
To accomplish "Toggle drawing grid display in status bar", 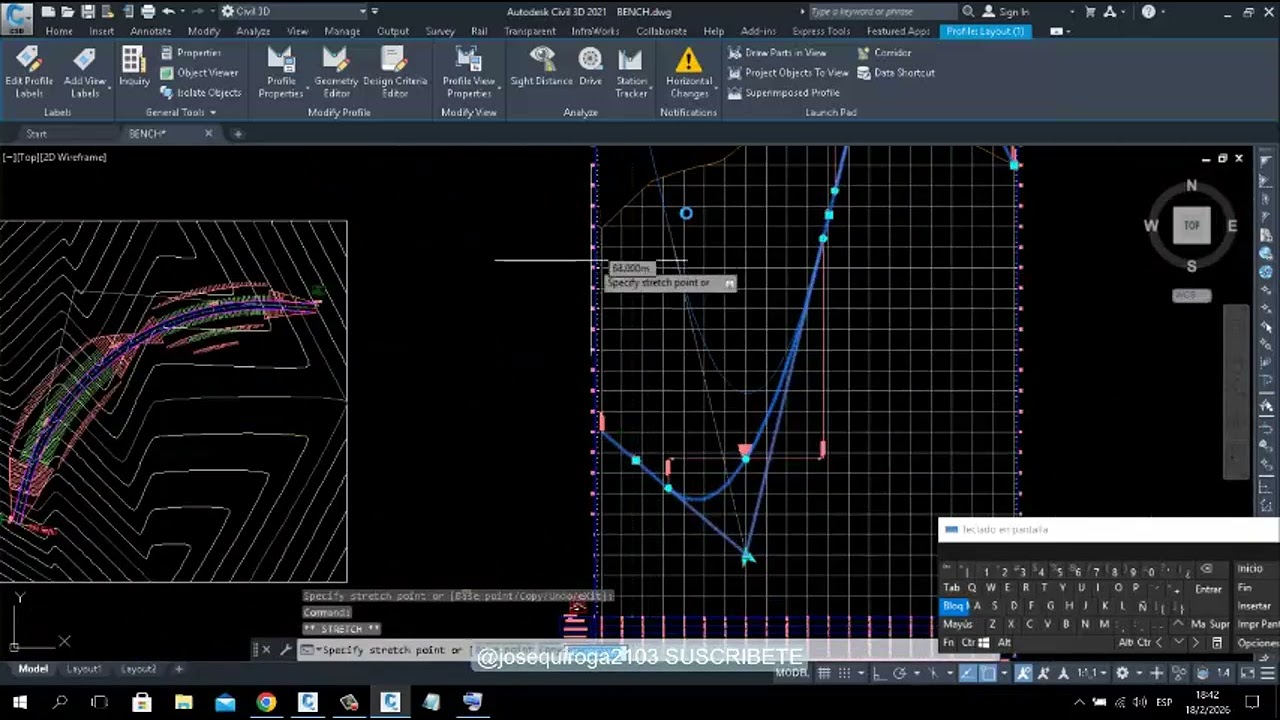I will point(824,673).
